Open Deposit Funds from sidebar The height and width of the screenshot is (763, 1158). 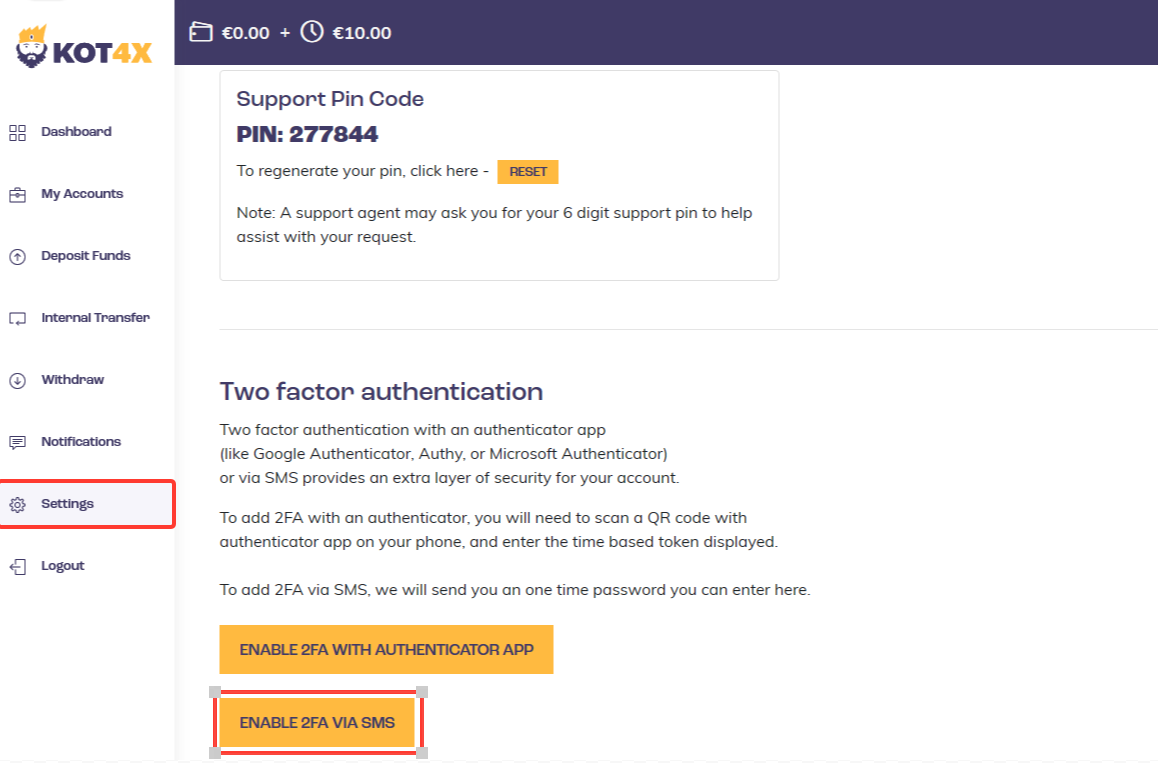87,256
